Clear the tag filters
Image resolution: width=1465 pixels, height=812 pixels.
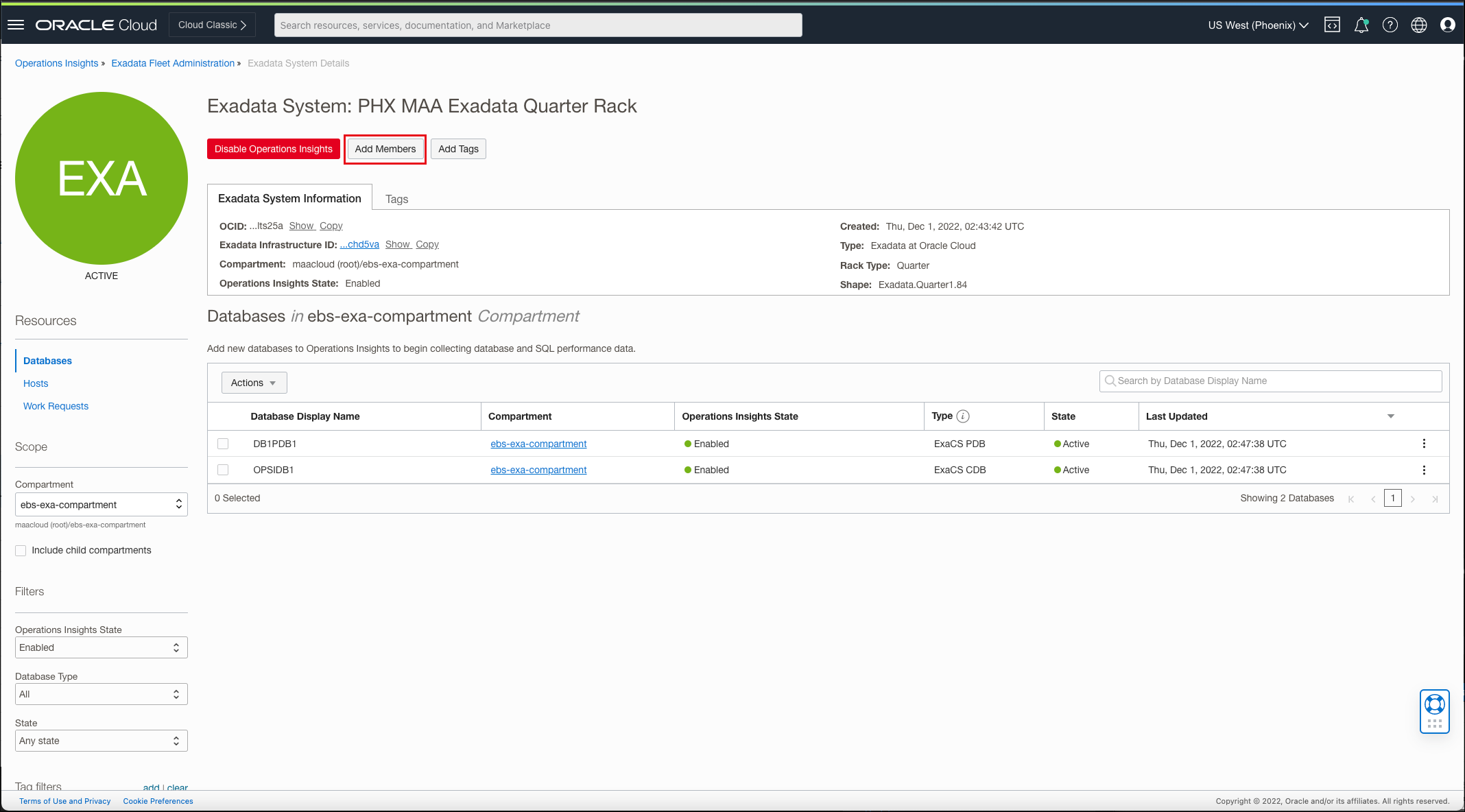click(177, 787)
